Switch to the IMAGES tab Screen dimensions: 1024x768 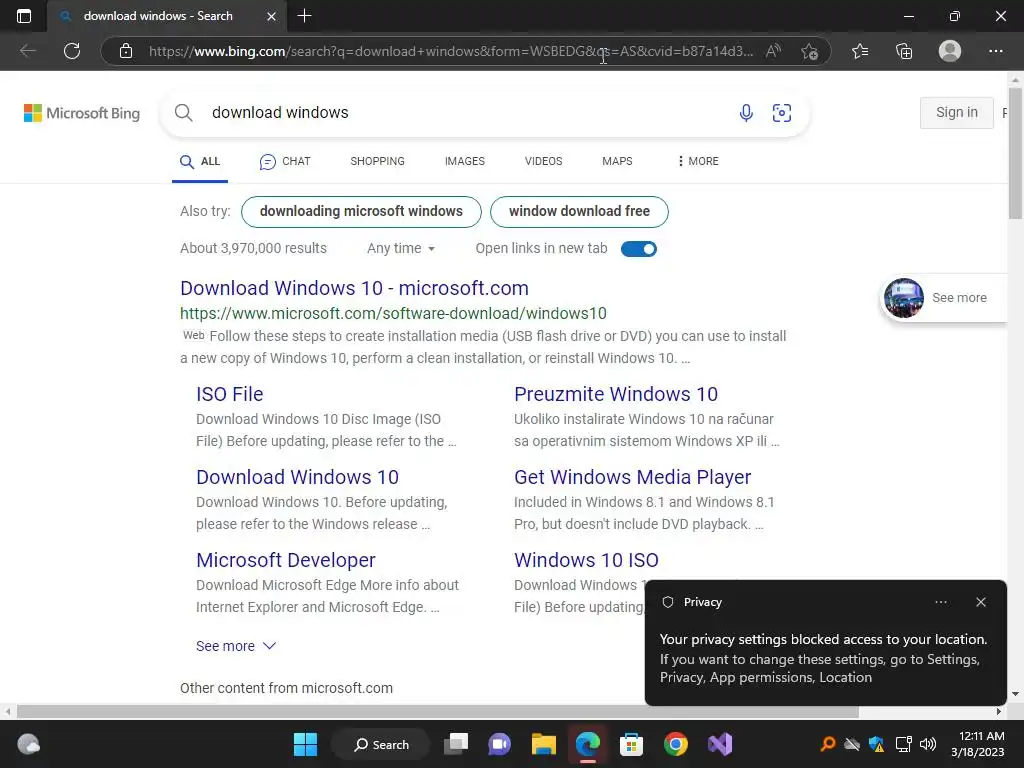465,161
